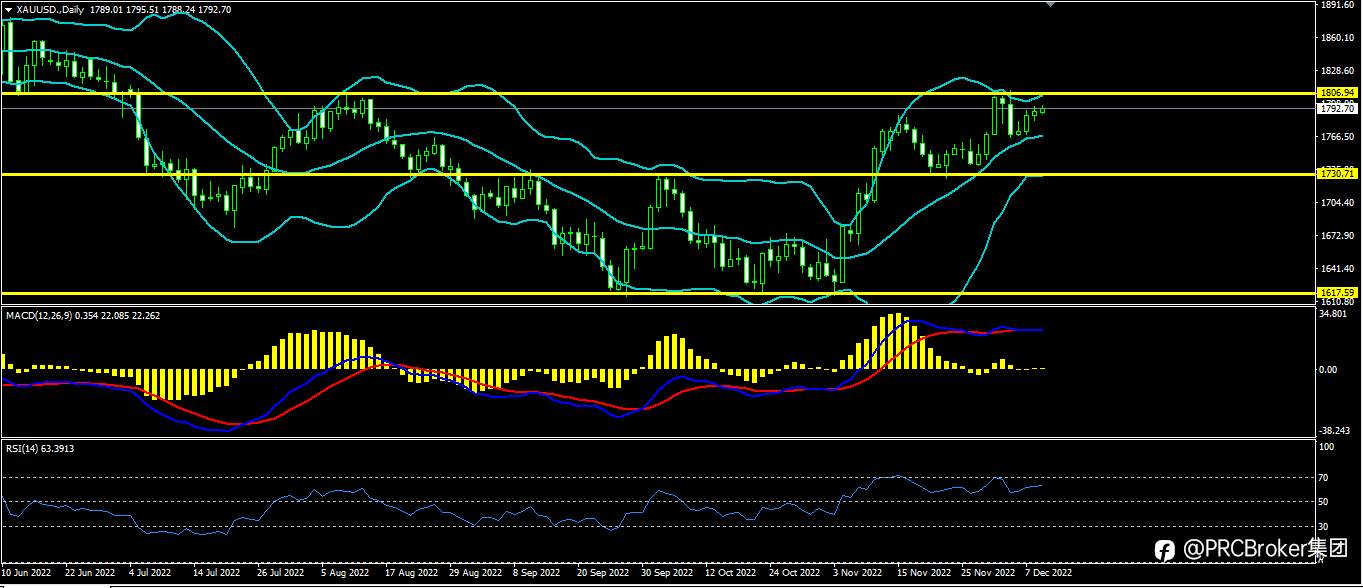Click the MACD scale value -38.243

point(1337,431)
